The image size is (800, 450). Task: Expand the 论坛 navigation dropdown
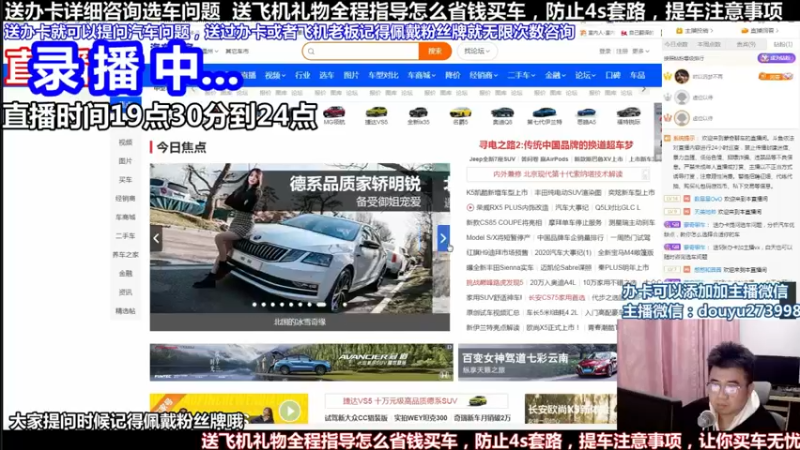coord(585,76)
